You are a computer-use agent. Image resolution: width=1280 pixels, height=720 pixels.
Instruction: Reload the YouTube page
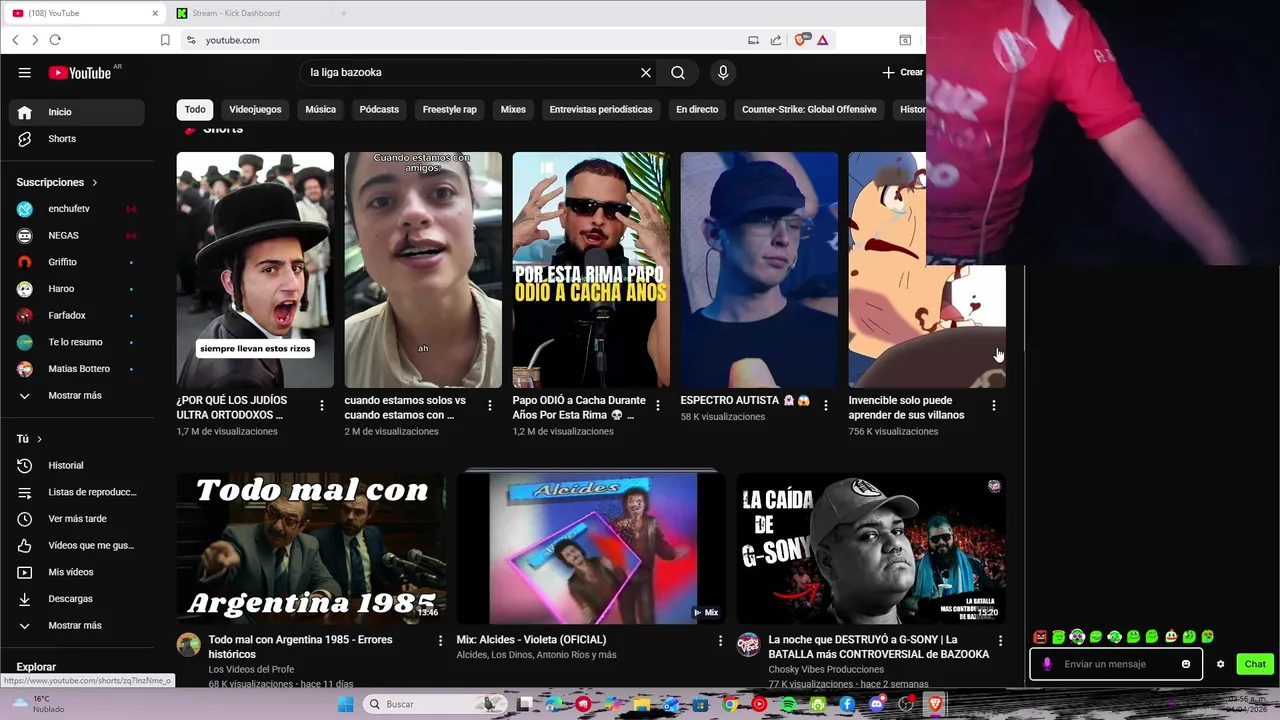[55, 40]
